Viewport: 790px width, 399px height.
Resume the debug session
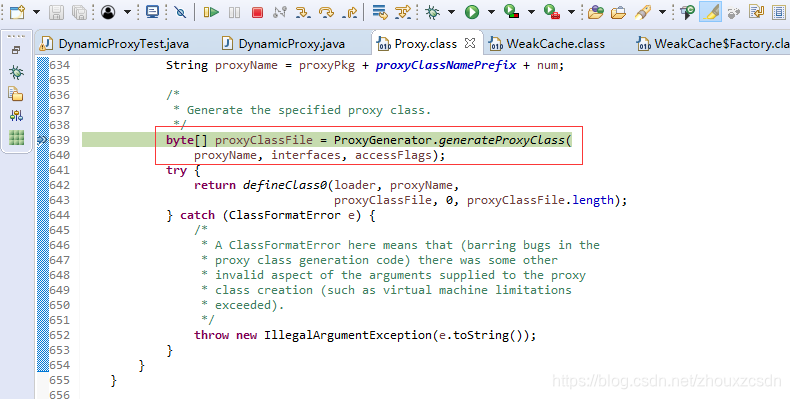pyautogui.click(x=211, y=12)
